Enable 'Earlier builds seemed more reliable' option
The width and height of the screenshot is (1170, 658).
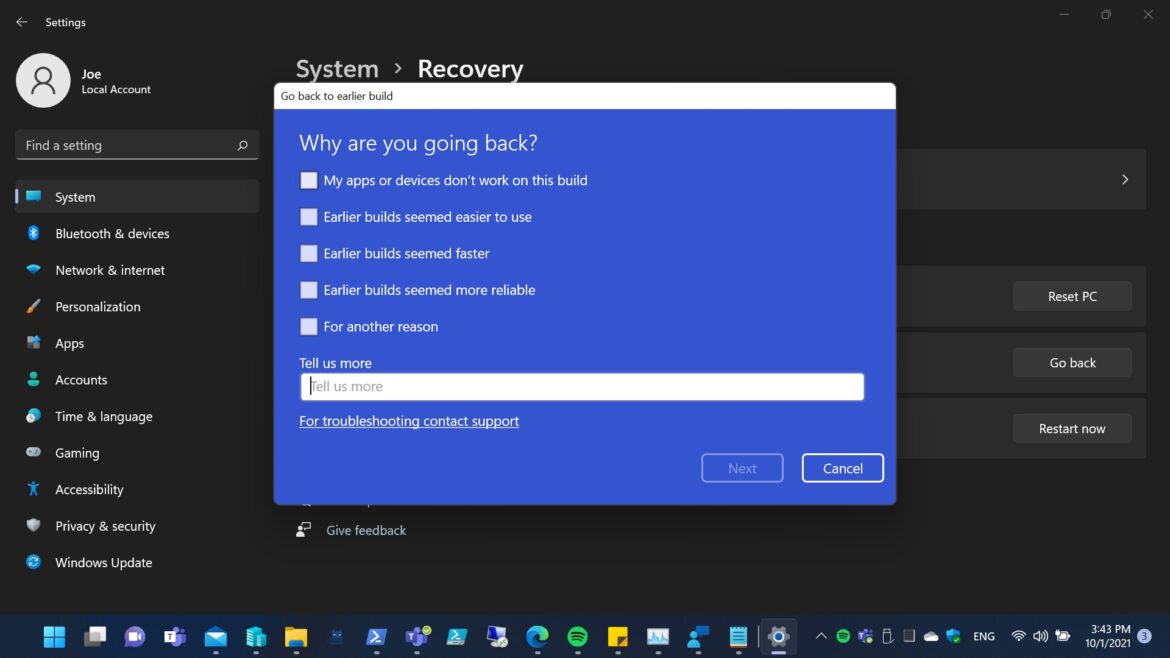click(309, 290)
